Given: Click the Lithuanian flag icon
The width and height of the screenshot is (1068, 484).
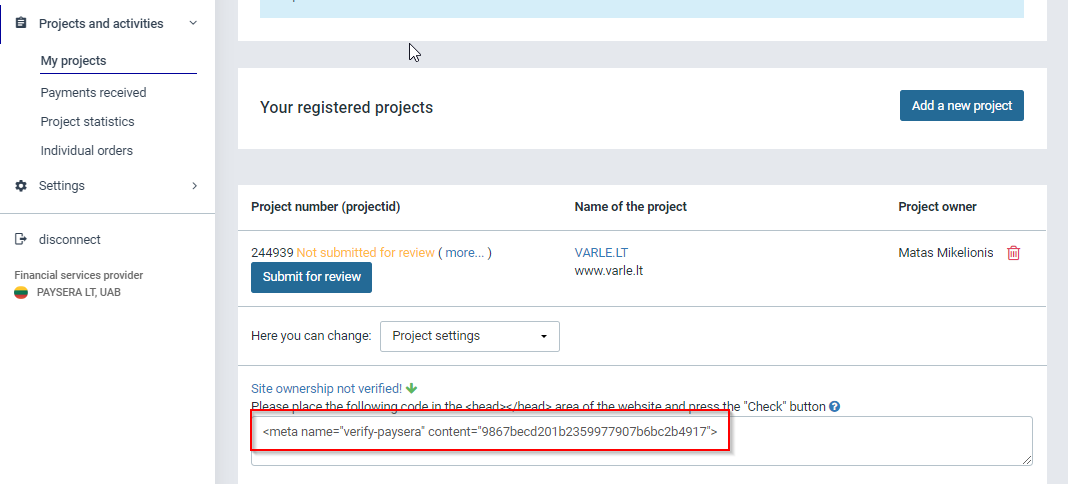Looking at the screenshot, I should [x=21, y=293].
